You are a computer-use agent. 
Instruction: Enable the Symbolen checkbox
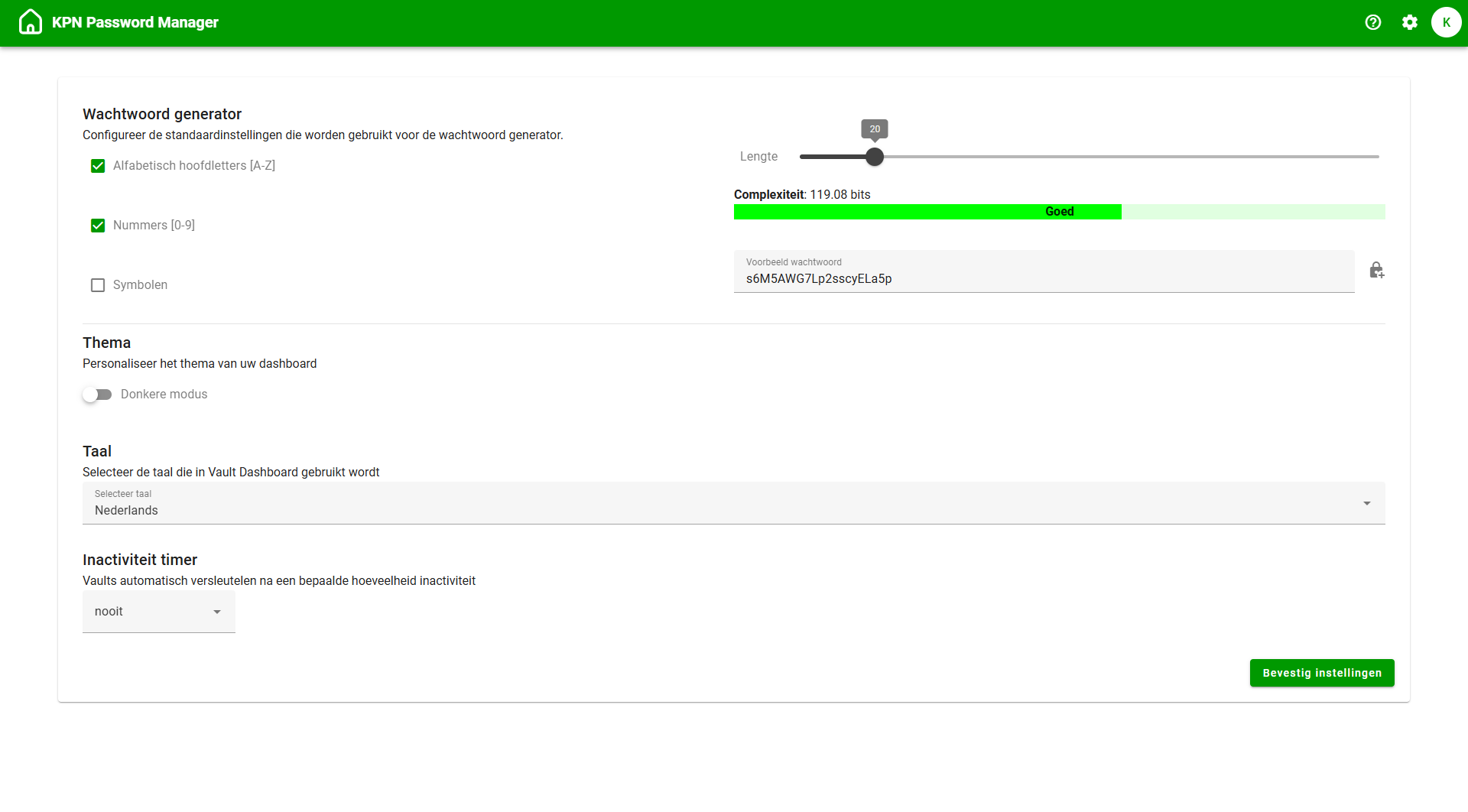pyautogui.click(x=98, y=285)
